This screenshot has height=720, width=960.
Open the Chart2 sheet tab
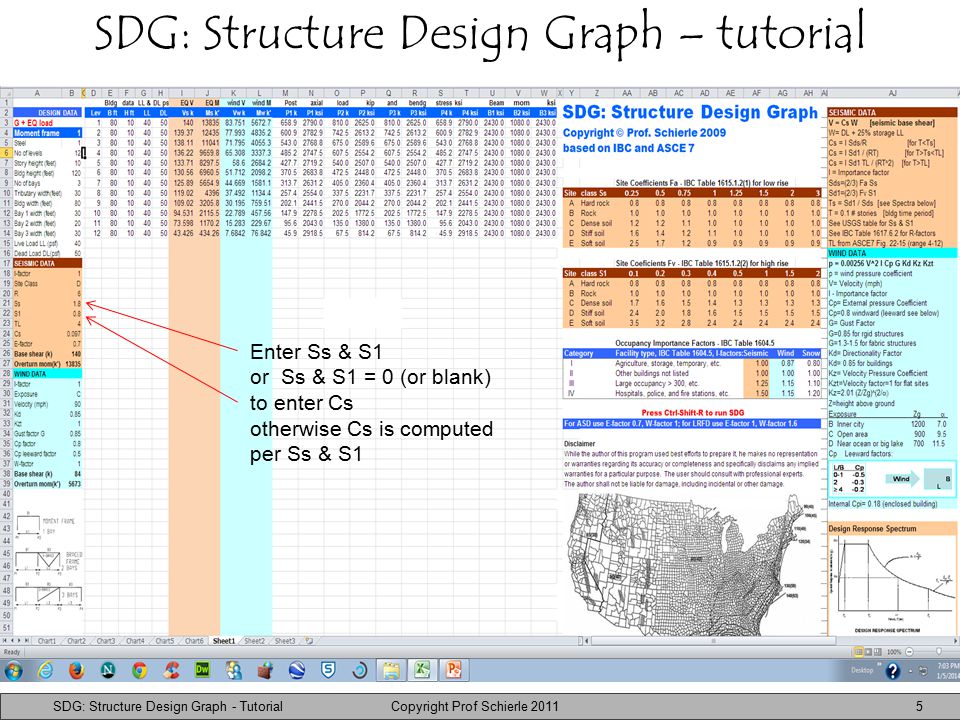(x=76, y=641)
